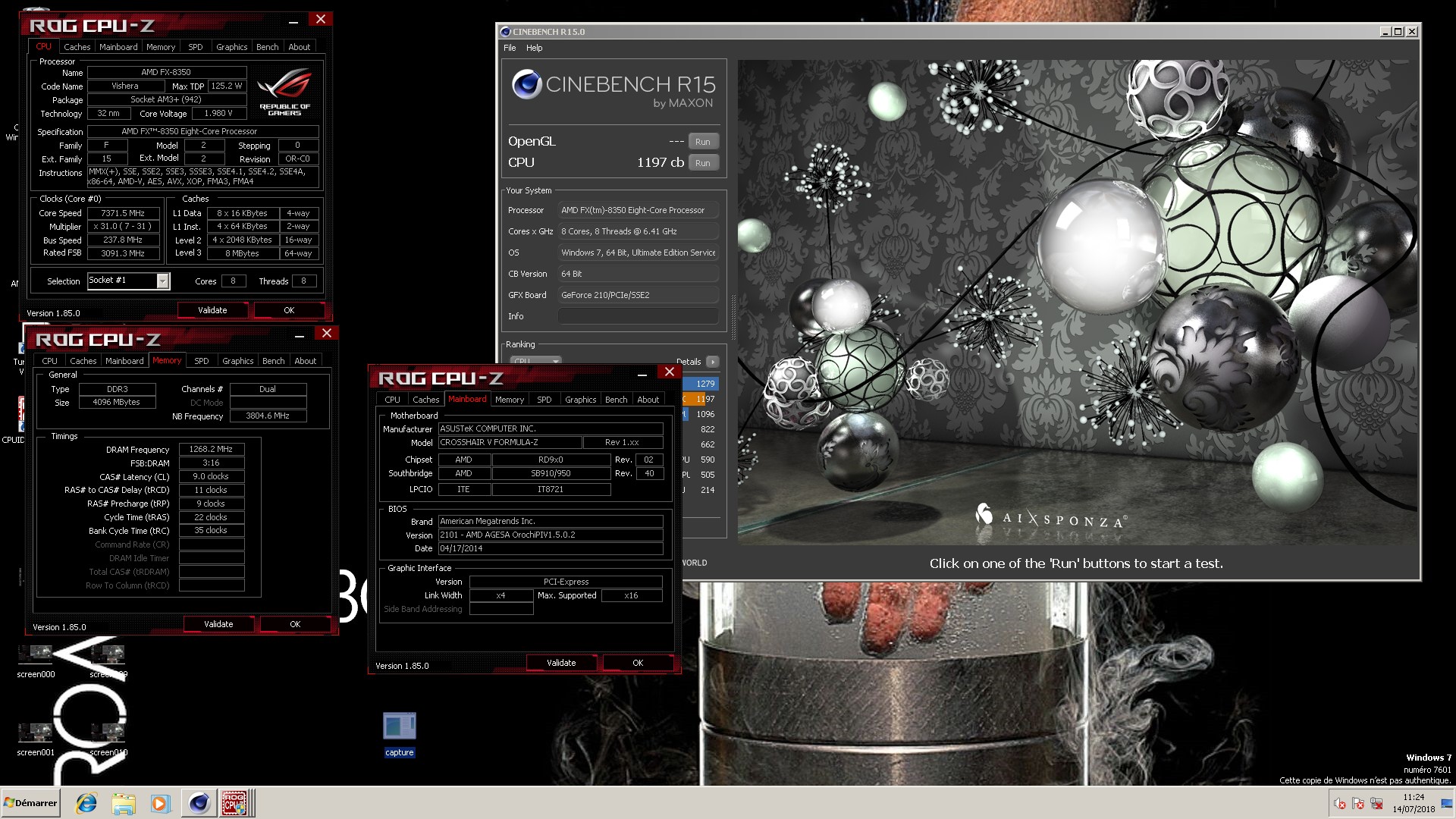Select the capture desktop icon
1456x819 pixels.
tap(400, 734)
